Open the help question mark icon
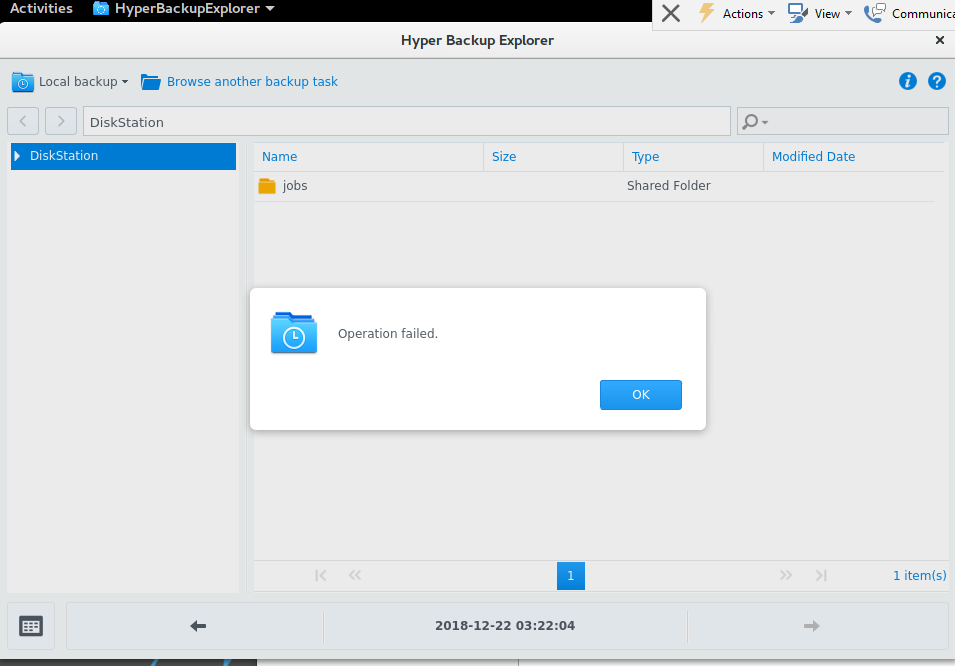Viewport: 955px width, 666px height. tap(937, 81)
